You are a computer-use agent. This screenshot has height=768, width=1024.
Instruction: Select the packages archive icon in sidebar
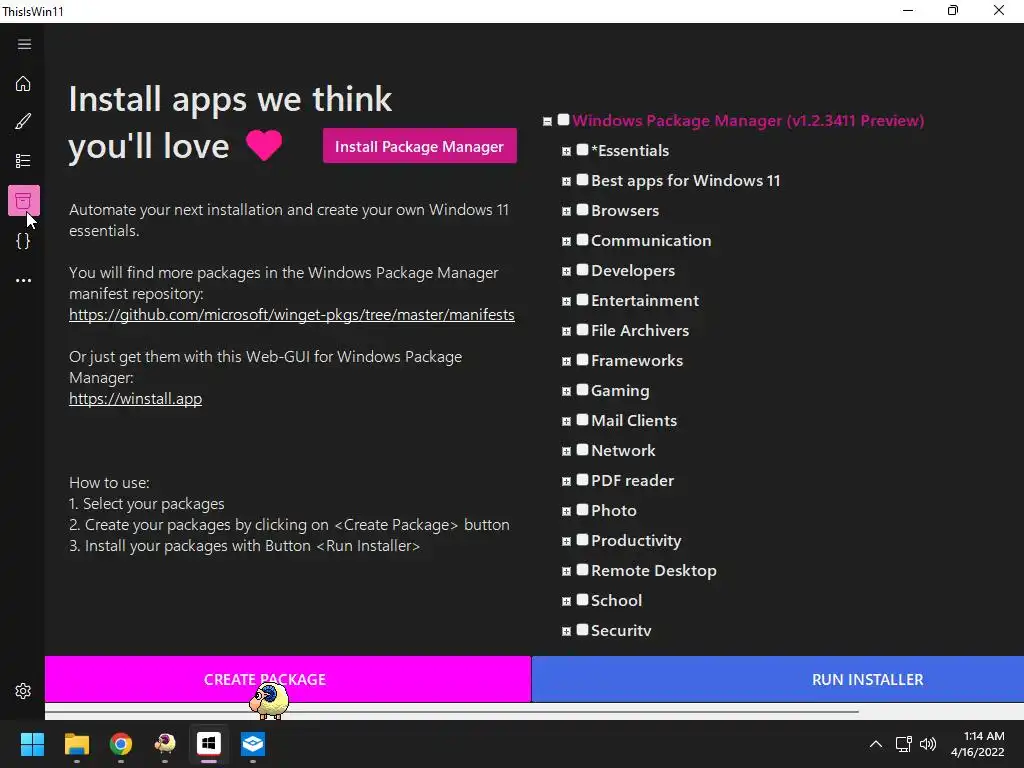[24, 200]
